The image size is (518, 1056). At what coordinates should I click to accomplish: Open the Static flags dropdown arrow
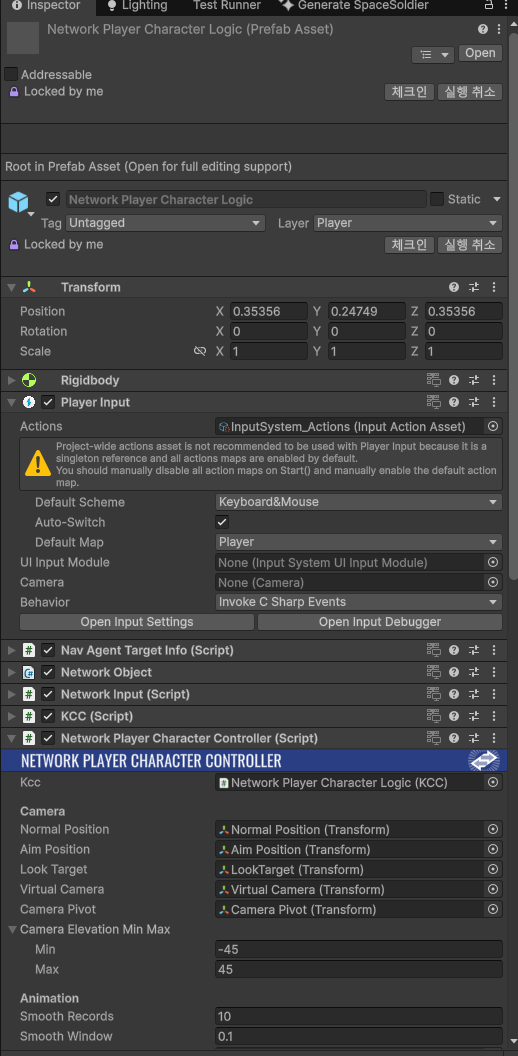[497, 199]
